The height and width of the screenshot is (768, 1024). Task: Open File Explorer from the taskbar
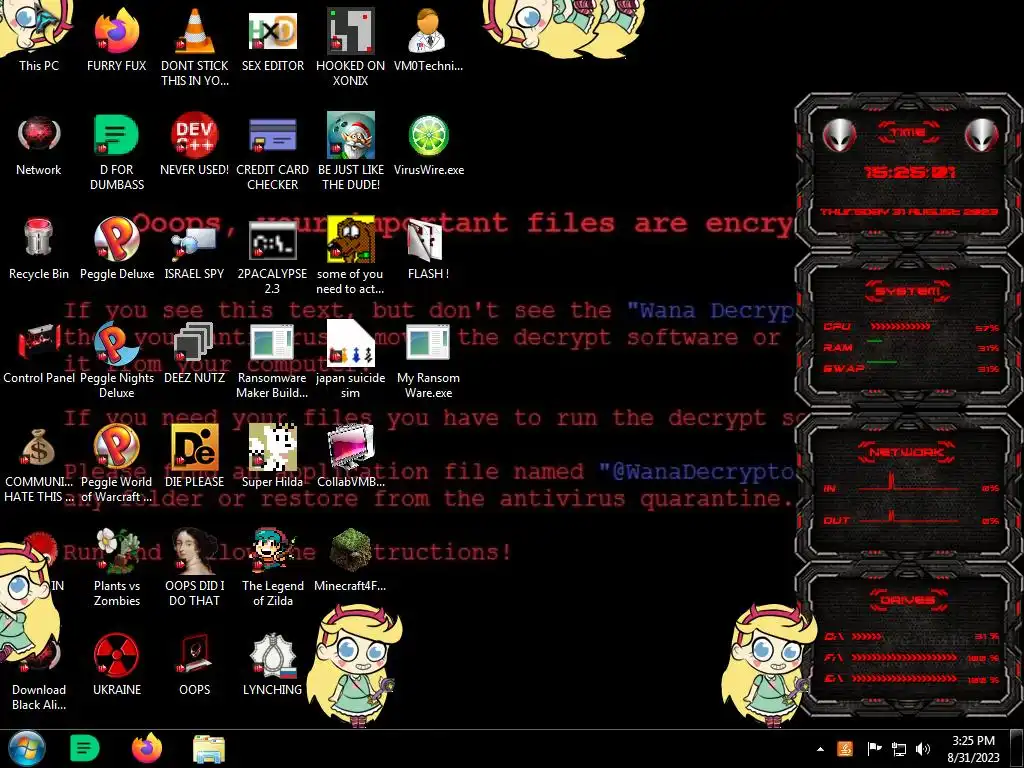[209, 748]
